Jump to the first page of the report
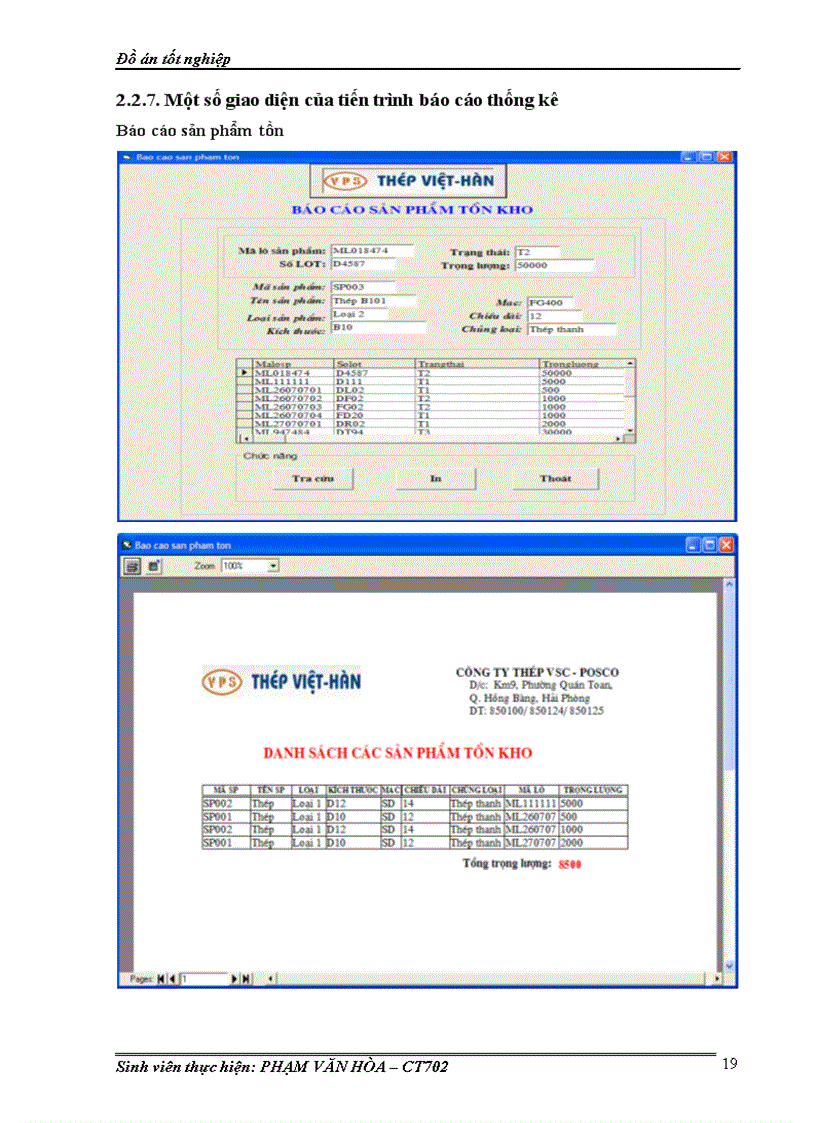The height and width of the screenshot is (1123, 816). (160, 977)
